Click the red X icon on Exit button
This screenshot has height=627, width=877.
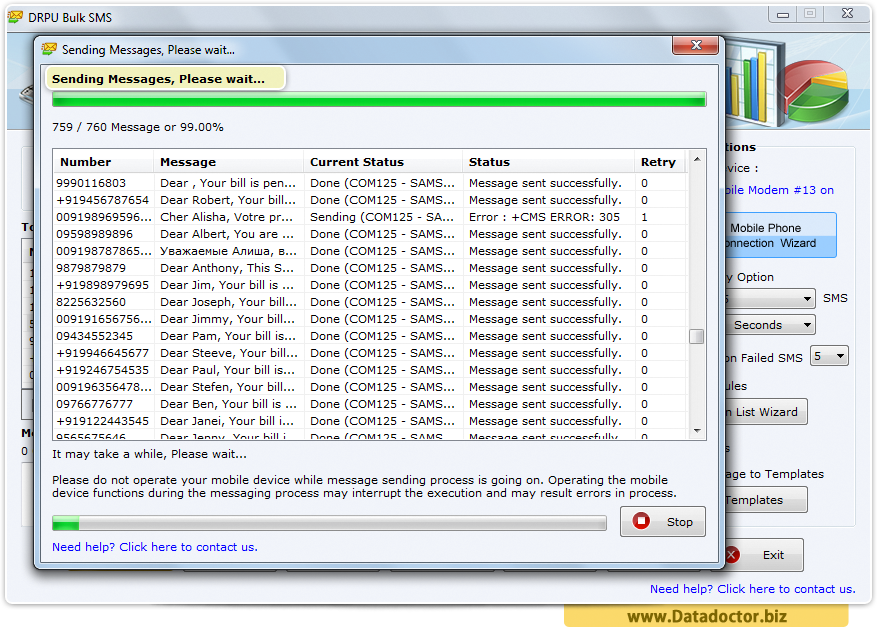732,555
